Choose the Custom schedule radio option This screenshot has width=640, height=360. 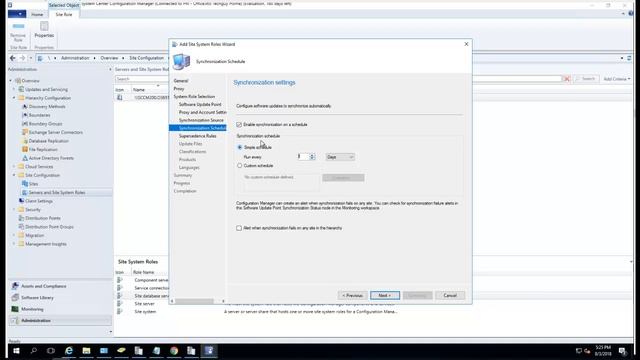240,166
